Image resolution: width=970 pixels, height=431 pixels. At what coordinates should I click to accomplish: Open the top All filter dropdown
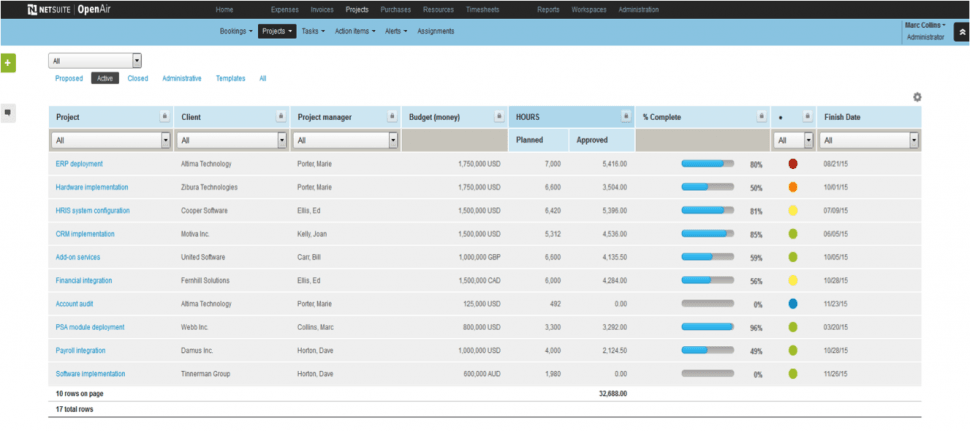pos(95,61)
